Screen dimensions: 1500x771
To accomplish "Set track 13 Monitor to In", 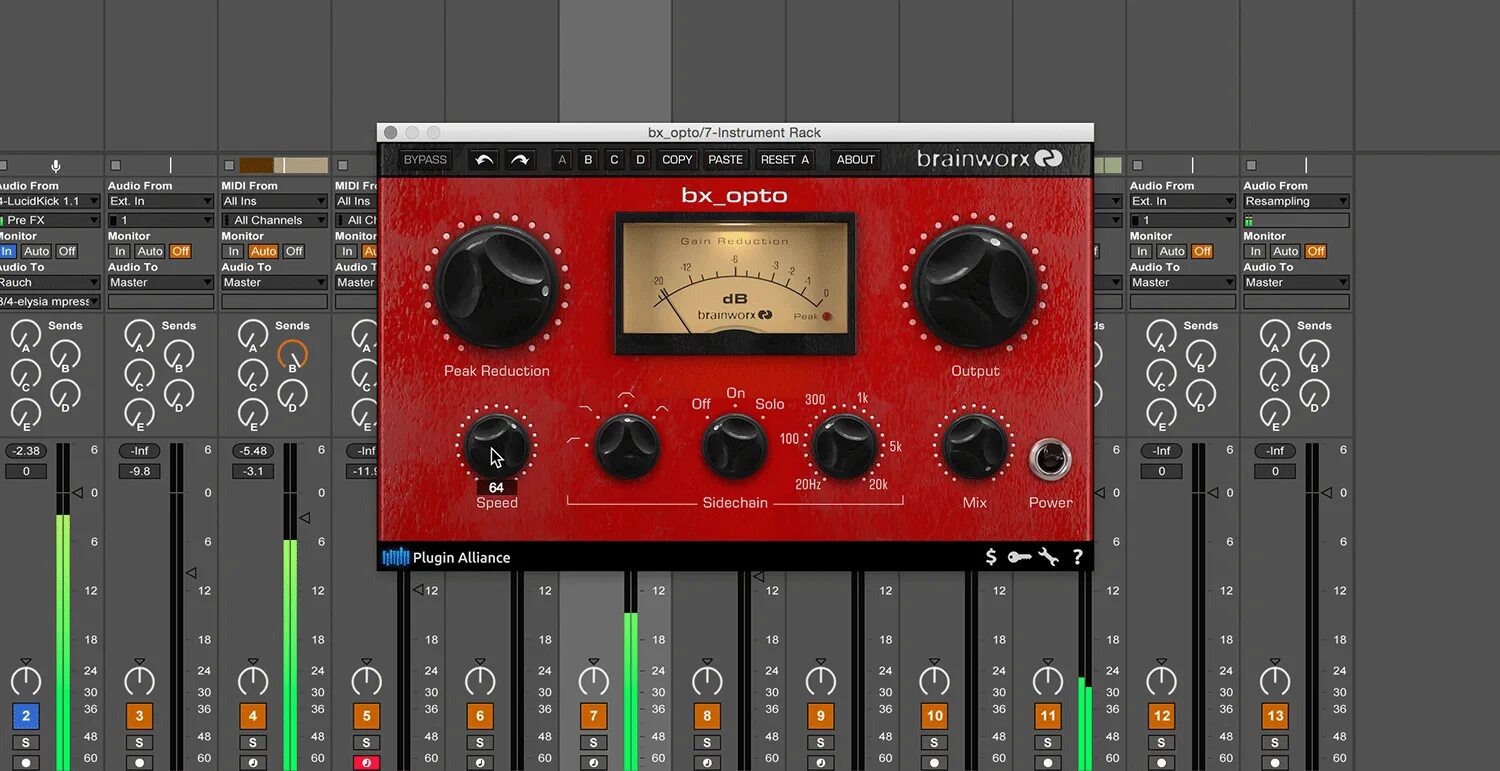I will pos(1255,252).
